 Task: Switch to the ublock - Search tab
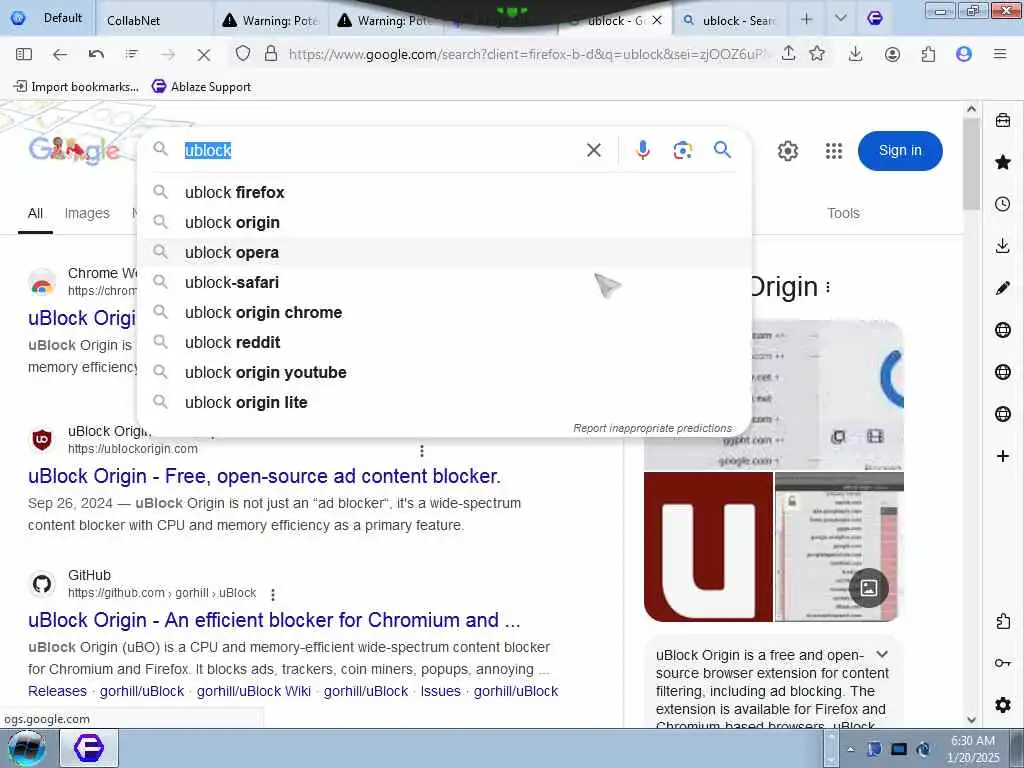731,20
